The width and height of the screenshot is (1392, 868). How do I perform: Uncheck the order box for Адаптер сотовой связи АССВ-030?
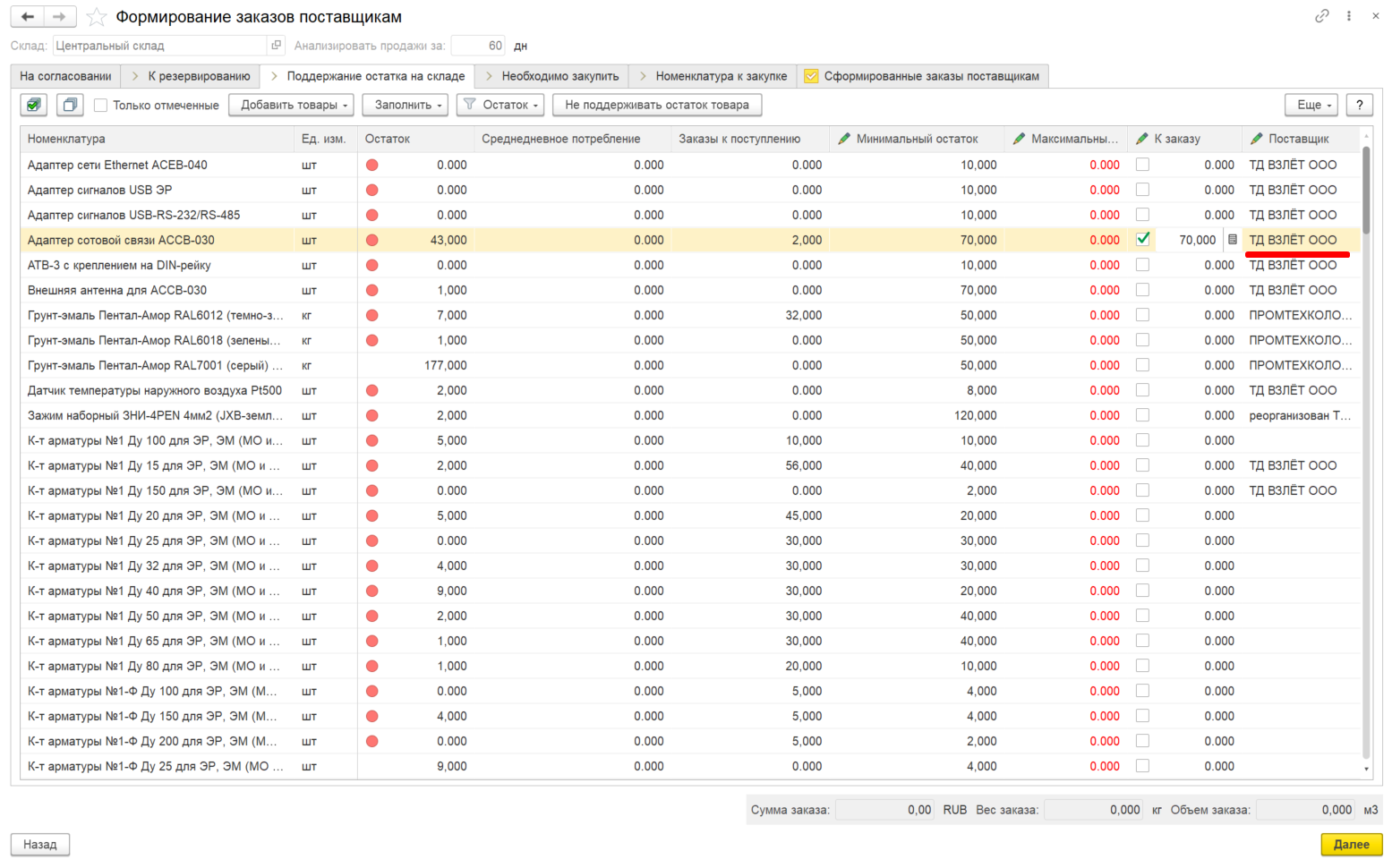(1142, 239)
